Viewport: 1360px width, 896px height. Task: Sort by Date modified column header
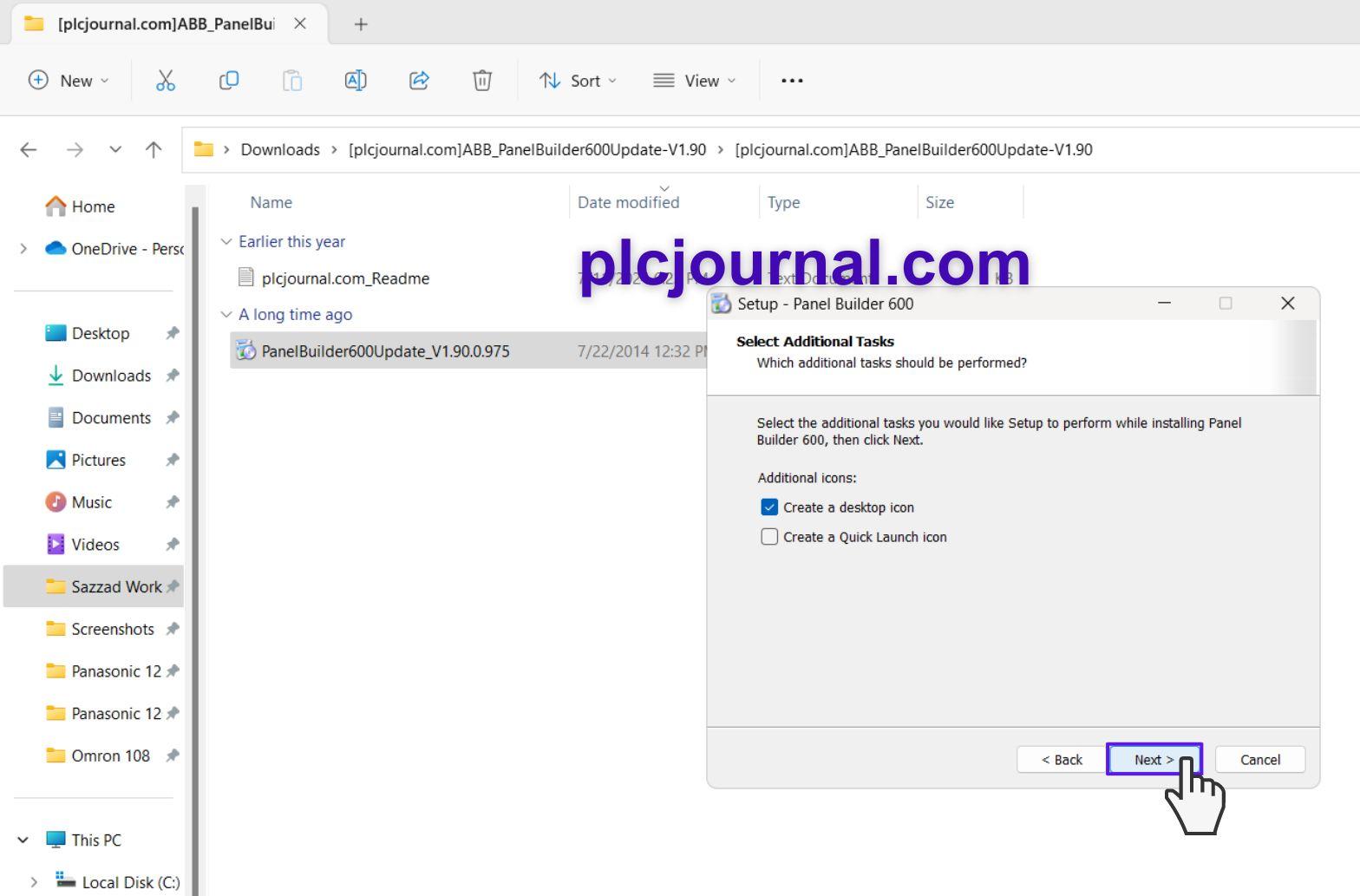pyautogui.click(x=629, y=202)
